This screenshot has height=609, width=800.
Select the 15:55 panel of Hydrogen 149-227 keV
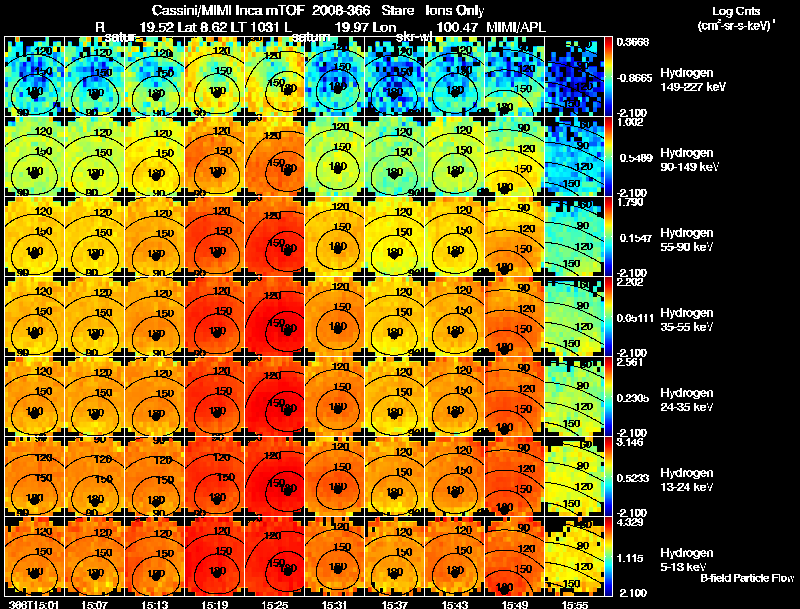click(x=574, y=77)
